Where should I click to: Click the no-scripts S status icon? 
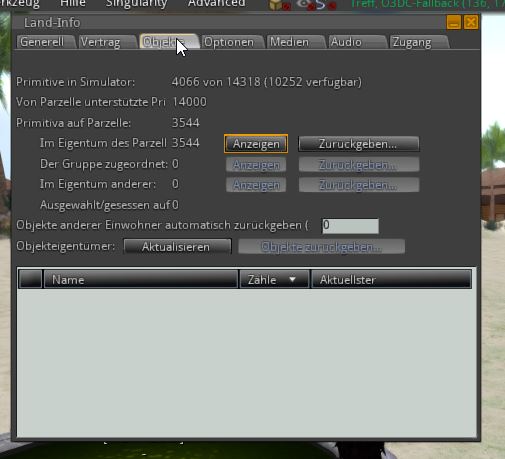tap(325, 5)
